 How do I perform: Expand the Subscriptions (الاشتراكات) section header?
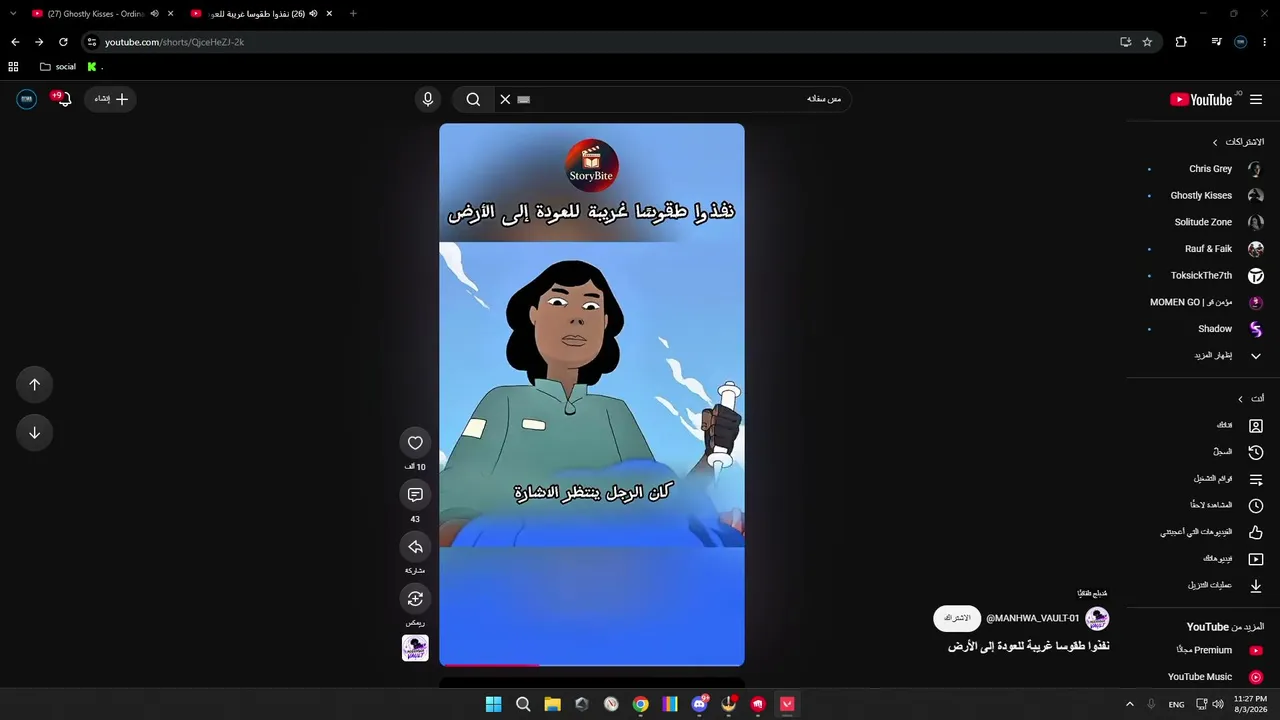point(1238,142)
